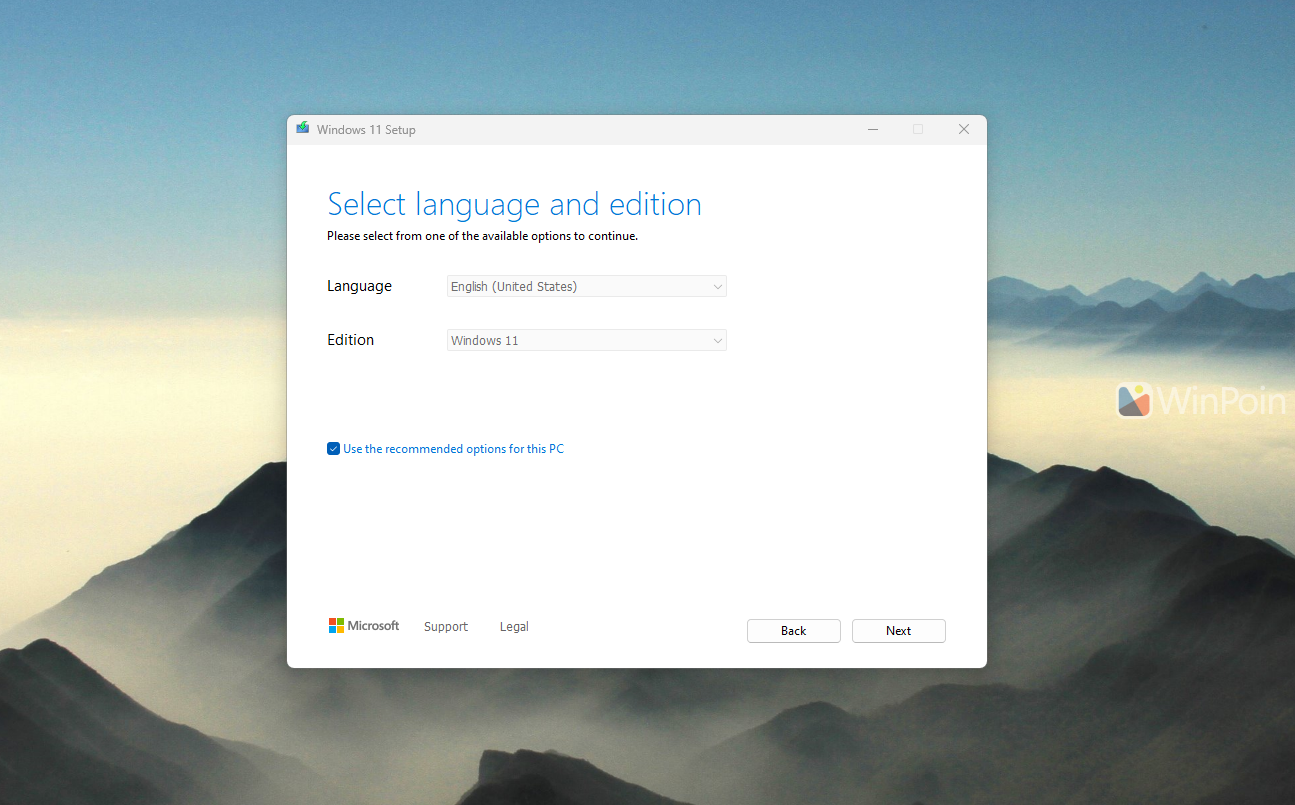Screen dimensions: 1295x805
Task: Click the Language dropdown chevron icon
Action: click(x=717, y=286)
